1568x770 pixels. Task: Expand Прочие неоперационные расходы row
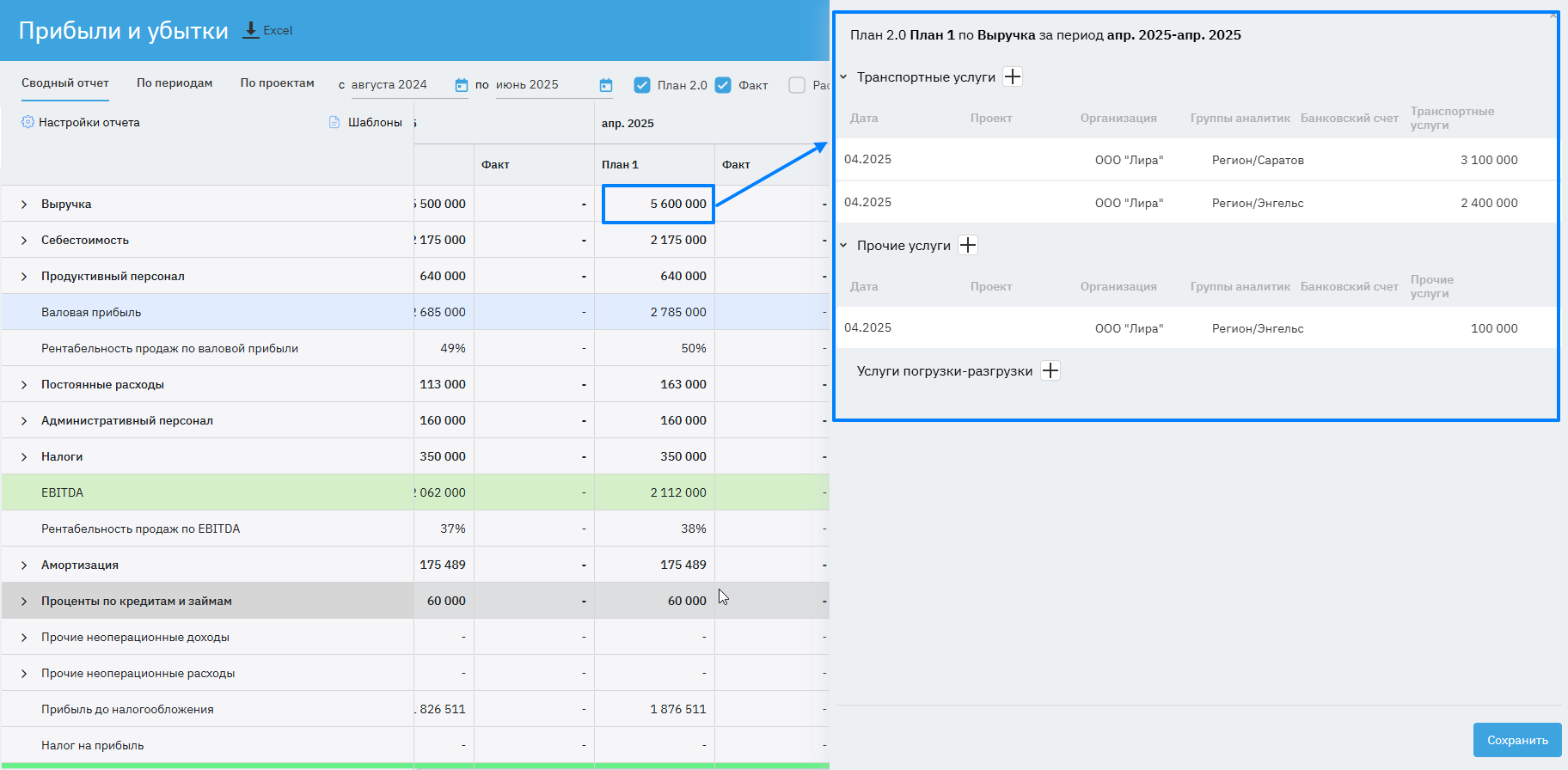point(24,674)
